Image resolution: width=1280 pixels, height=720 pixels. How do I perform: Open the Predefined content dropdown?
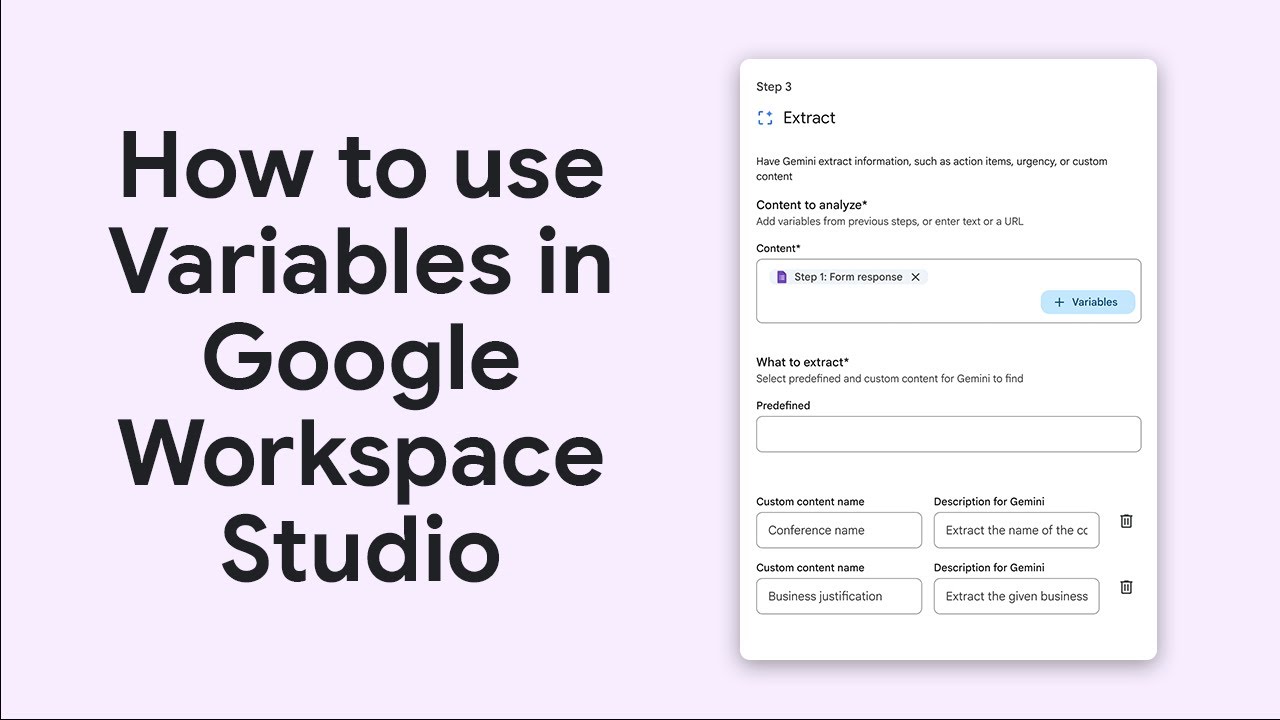(x=948, y=434)
